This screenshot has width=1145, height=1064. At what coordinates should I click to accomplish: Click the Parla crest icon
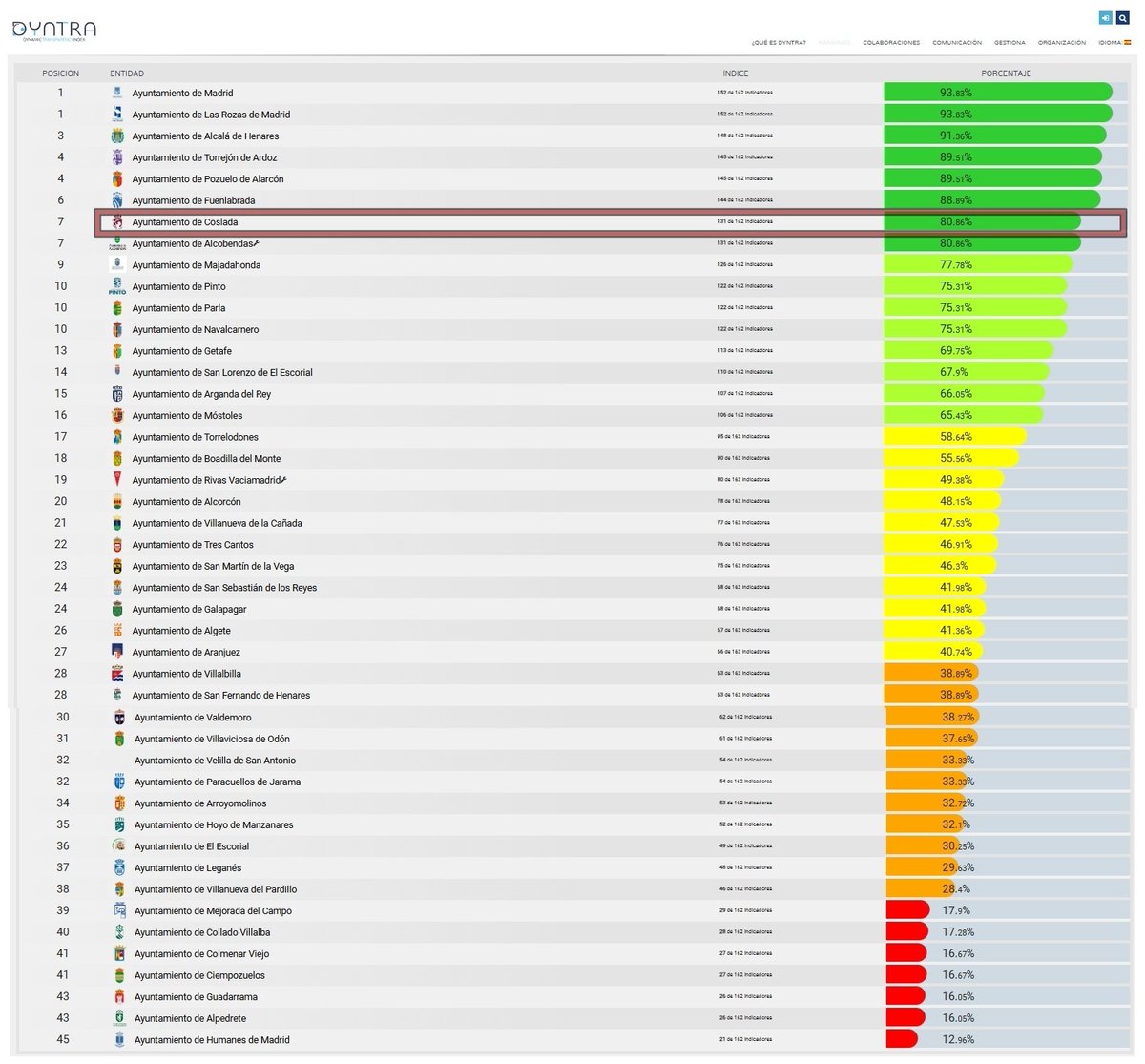(x=117, y=308)
